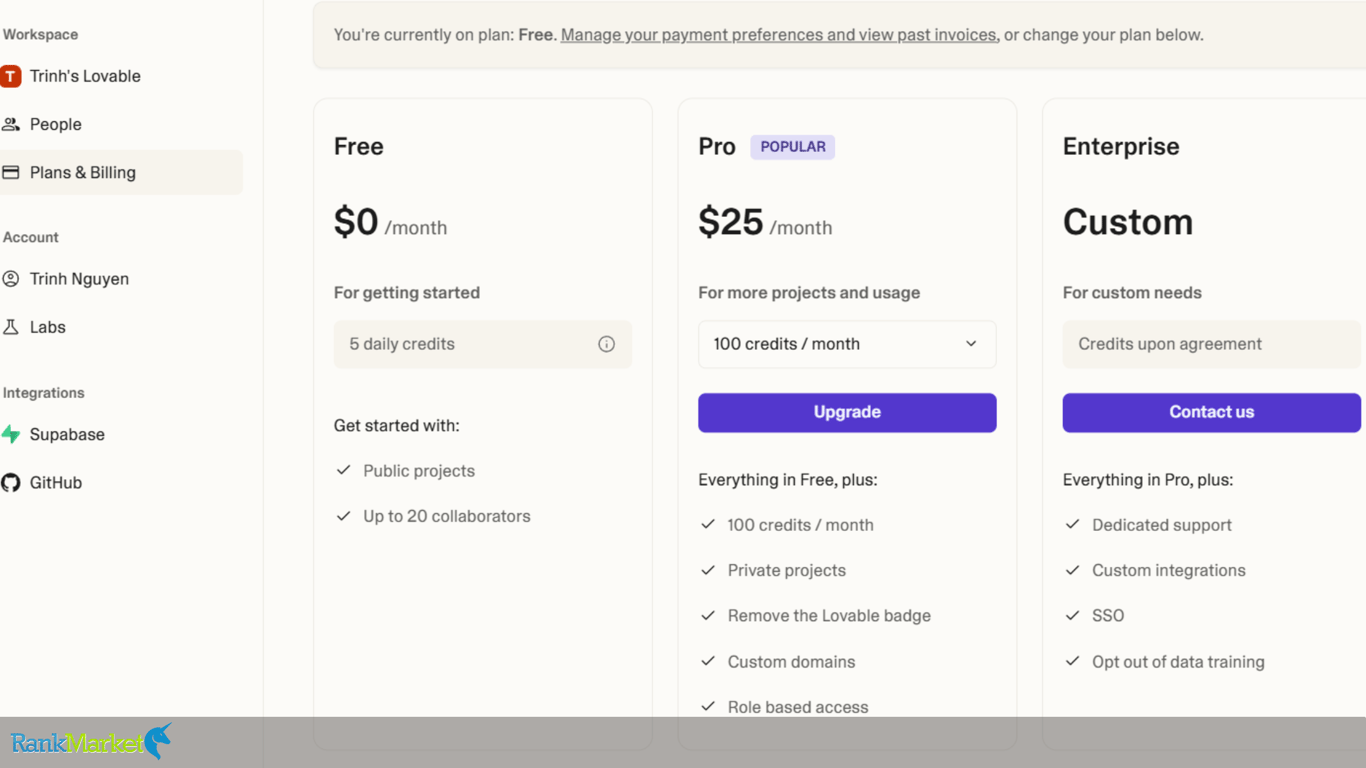The image size is (1366, 768).
Task: Open the manage payment preferences link
Action: tap(779, 34)
